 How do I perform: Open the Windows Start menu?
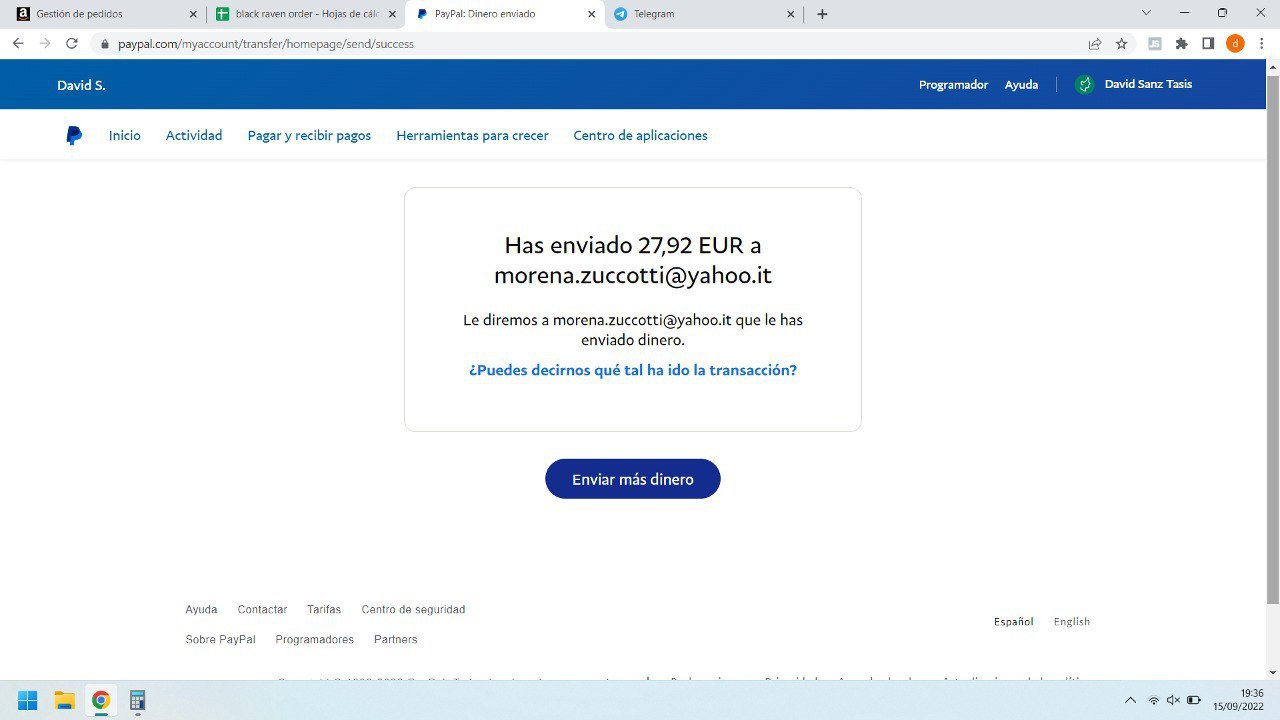click(x=27, y=700)
